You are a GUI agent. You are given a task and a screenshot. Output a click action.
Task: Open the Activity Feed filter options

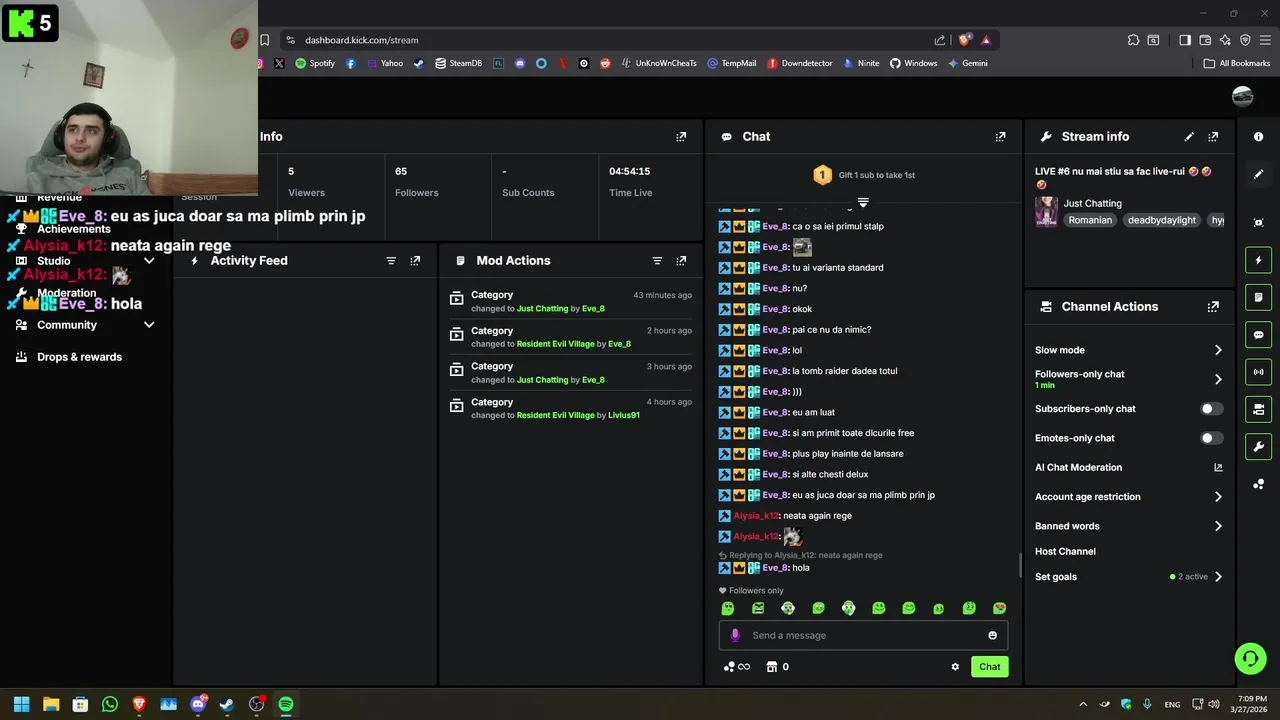pyautogui.click(x=391, y=261)
